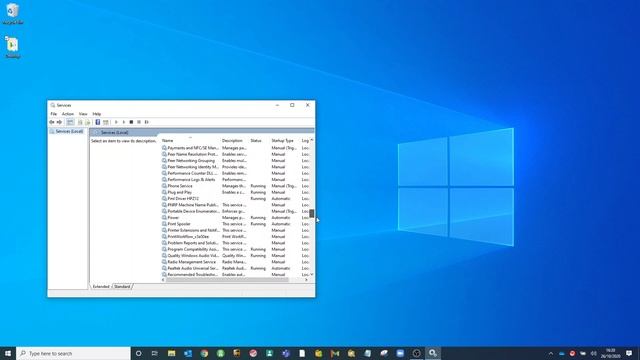Open the Action Center notification icon
640x360 pixels.
[629, 353]
